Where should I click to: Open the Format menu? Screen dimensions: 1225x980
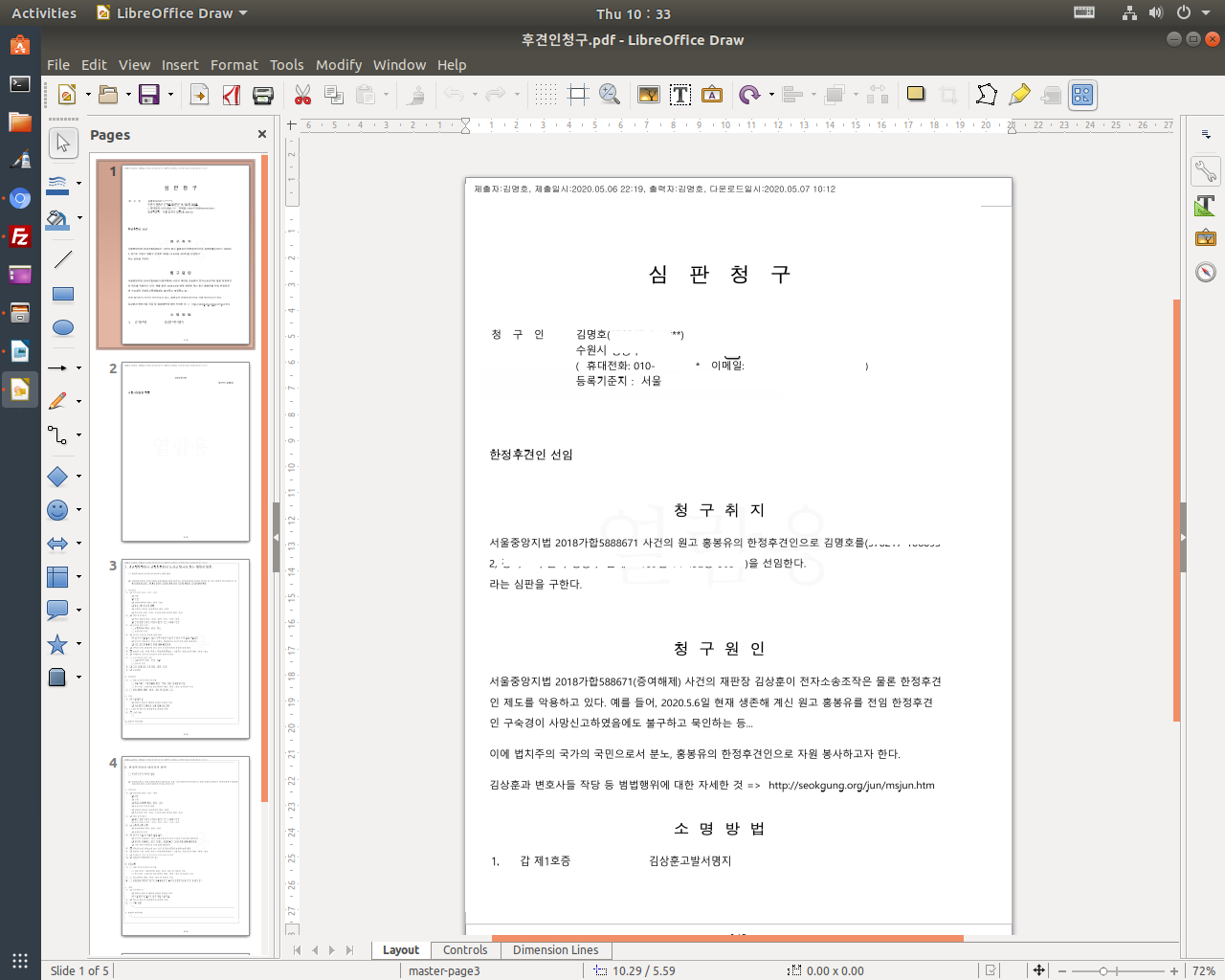[x=234, y=65]
